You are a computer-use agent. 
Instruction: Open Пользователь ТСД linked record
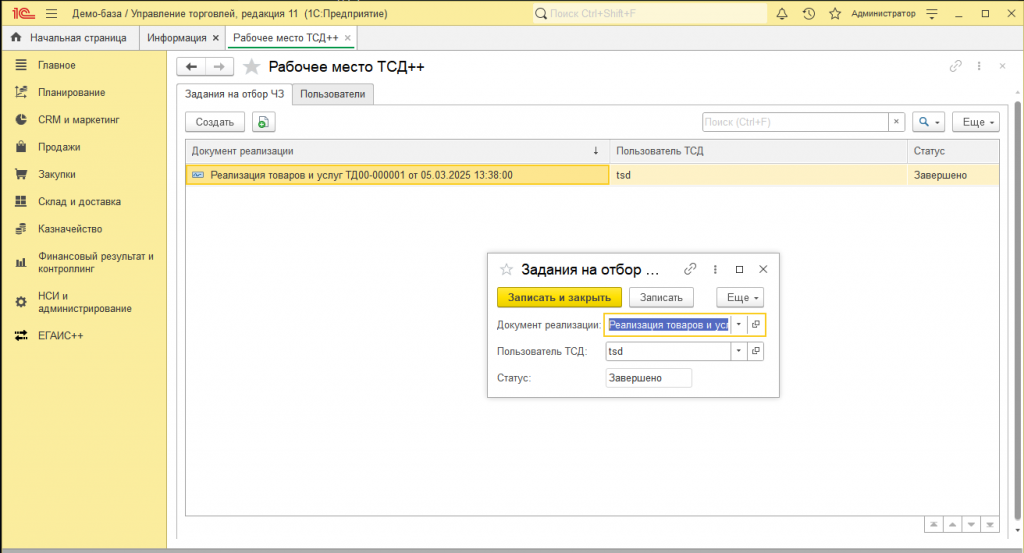click(756, 351)
